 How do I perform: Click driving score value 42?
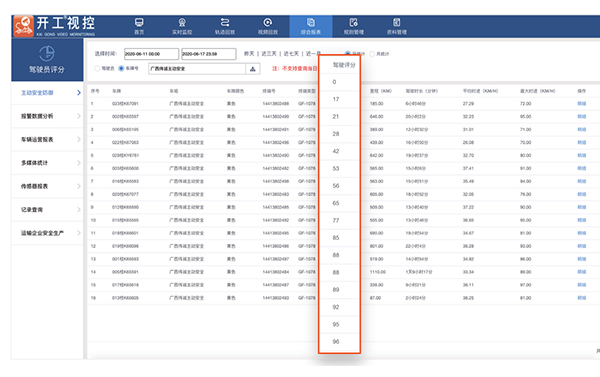(336, 151)
